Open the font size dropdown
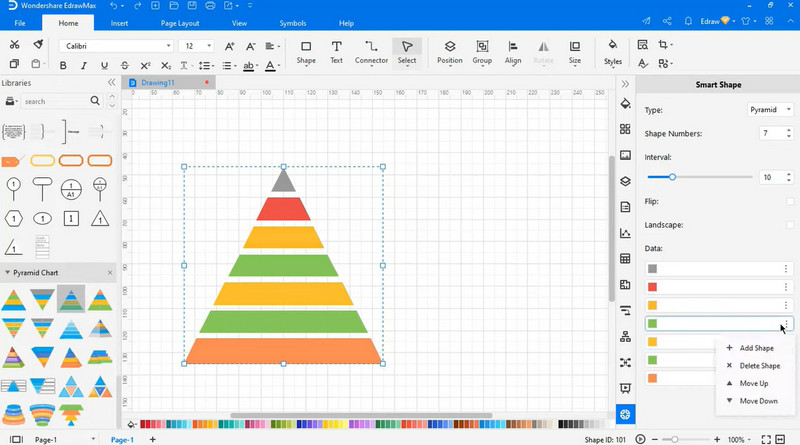The height and width of the screenshot is (445, 800). pyautogui.click(x=209, y=46)
